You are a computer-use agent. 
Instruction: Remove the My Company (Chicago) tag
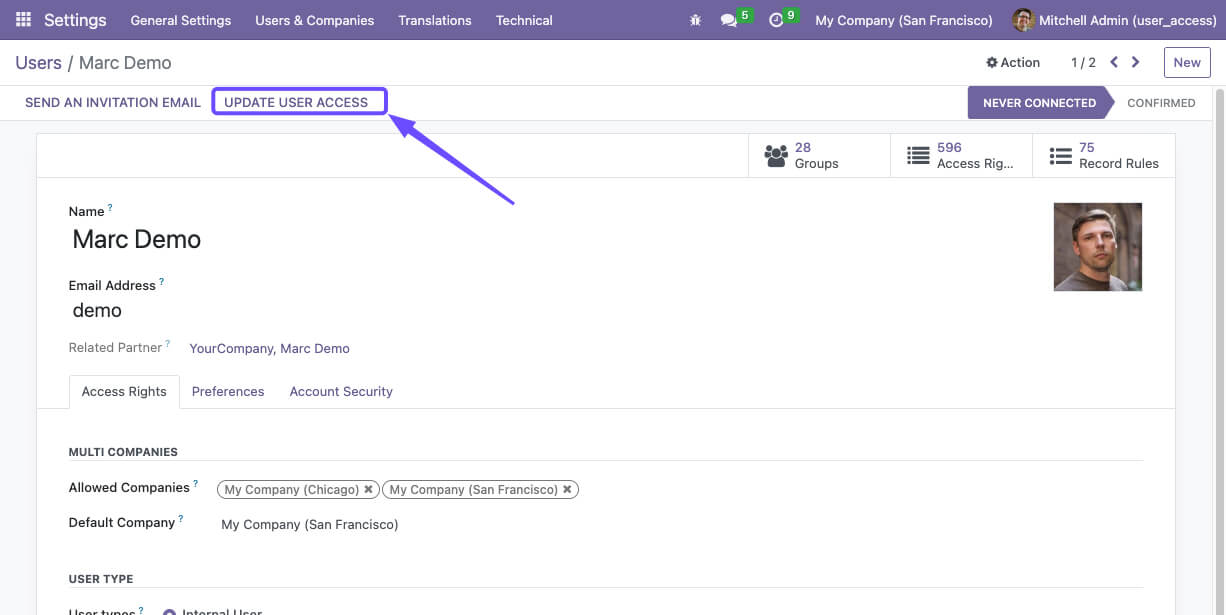tap(368, 489)
